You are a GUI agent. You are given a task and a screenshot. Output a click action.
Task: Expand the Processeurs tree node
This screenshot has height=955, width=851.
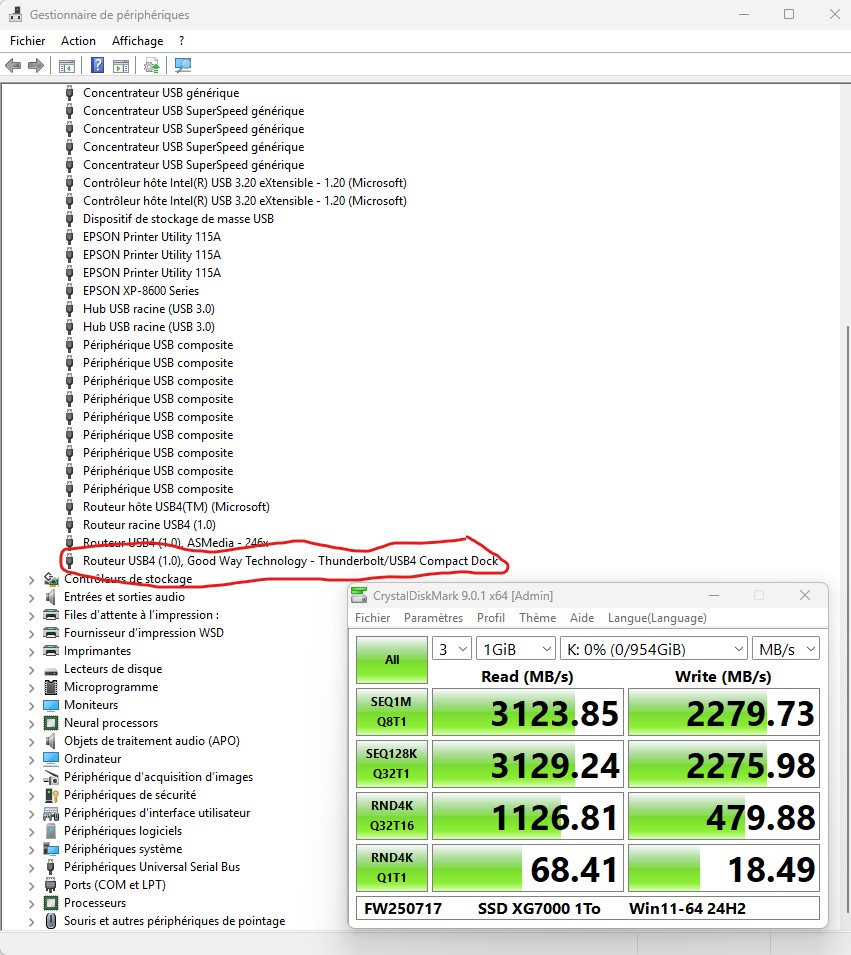coord(32,903)
